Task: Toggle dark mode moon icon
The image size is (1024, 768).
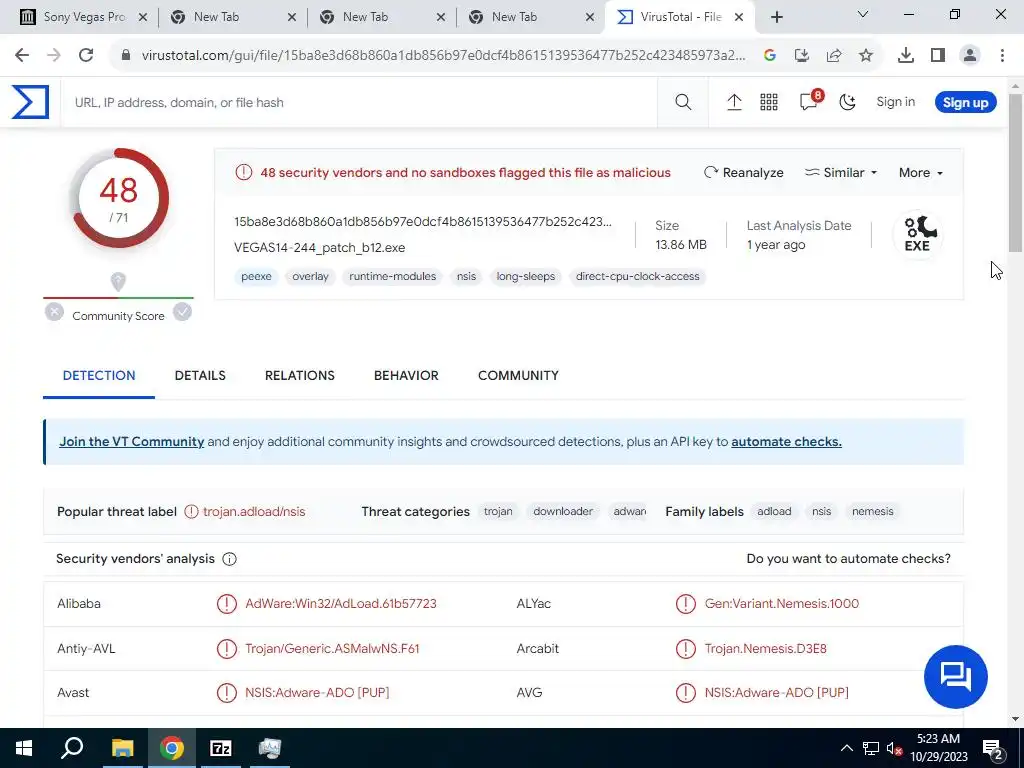Action: pos(848,102)
